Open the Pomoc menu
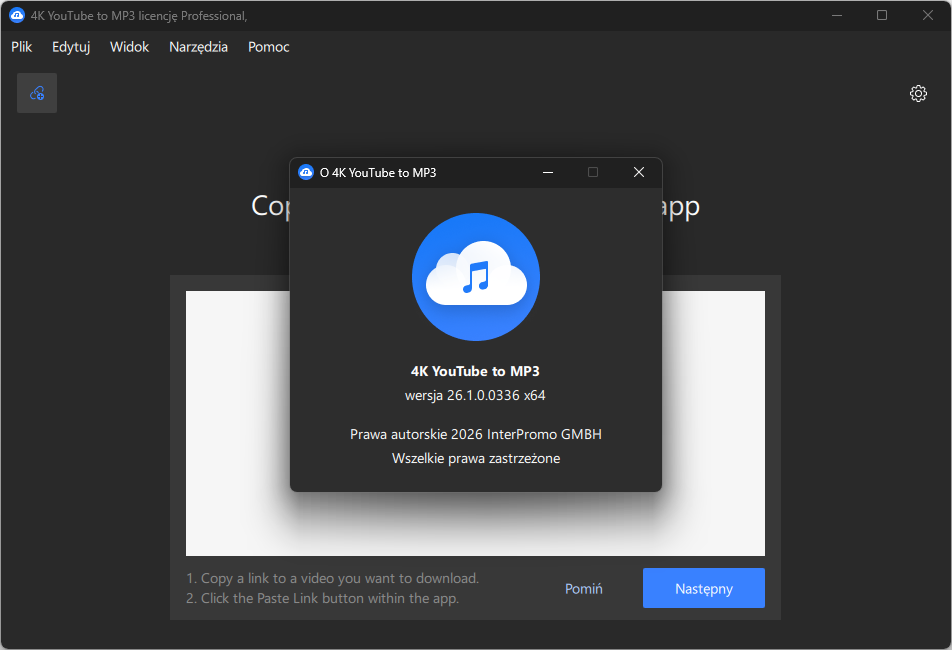 [x=268, y=47]
